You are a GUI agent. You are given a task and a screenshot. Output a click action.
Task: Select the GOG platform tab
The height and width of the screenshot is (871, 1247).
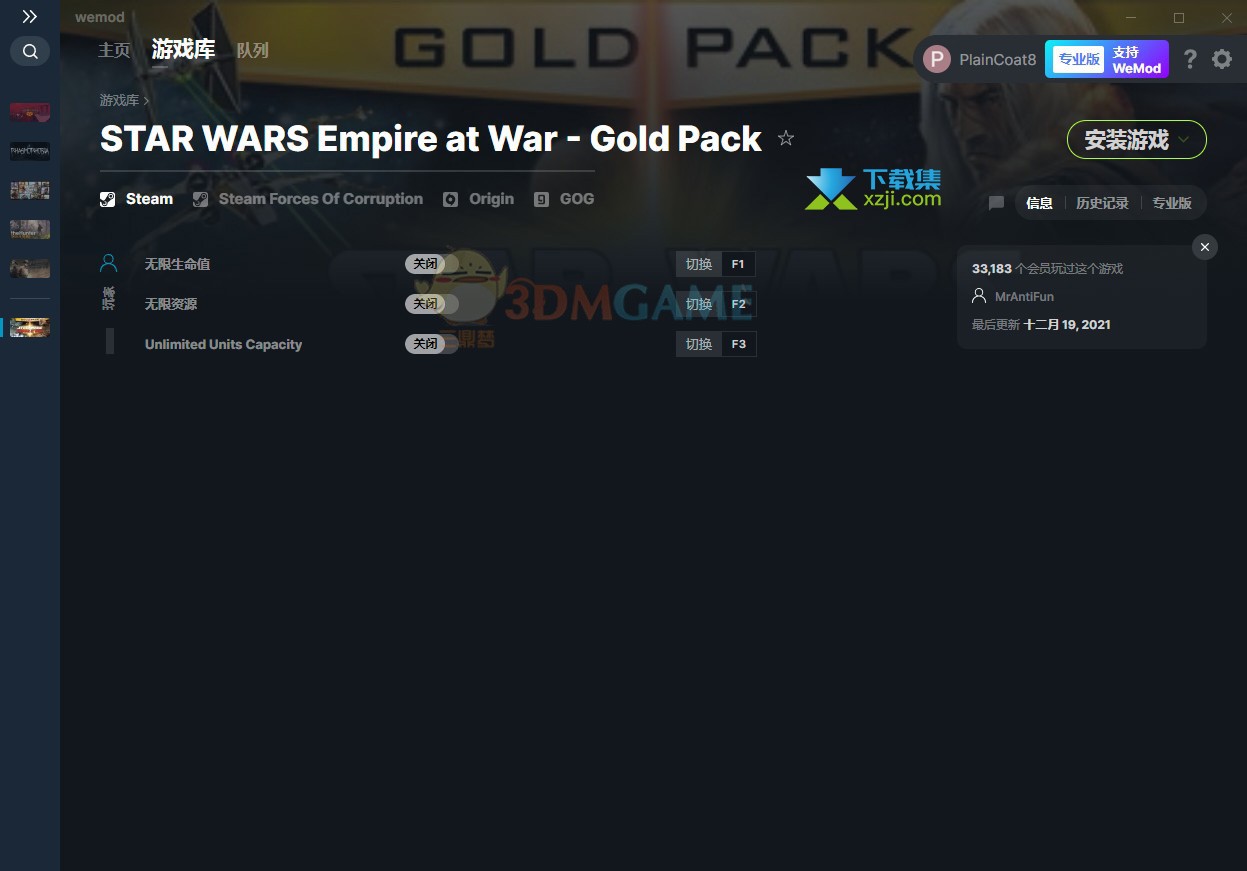[x=565, y=199]
